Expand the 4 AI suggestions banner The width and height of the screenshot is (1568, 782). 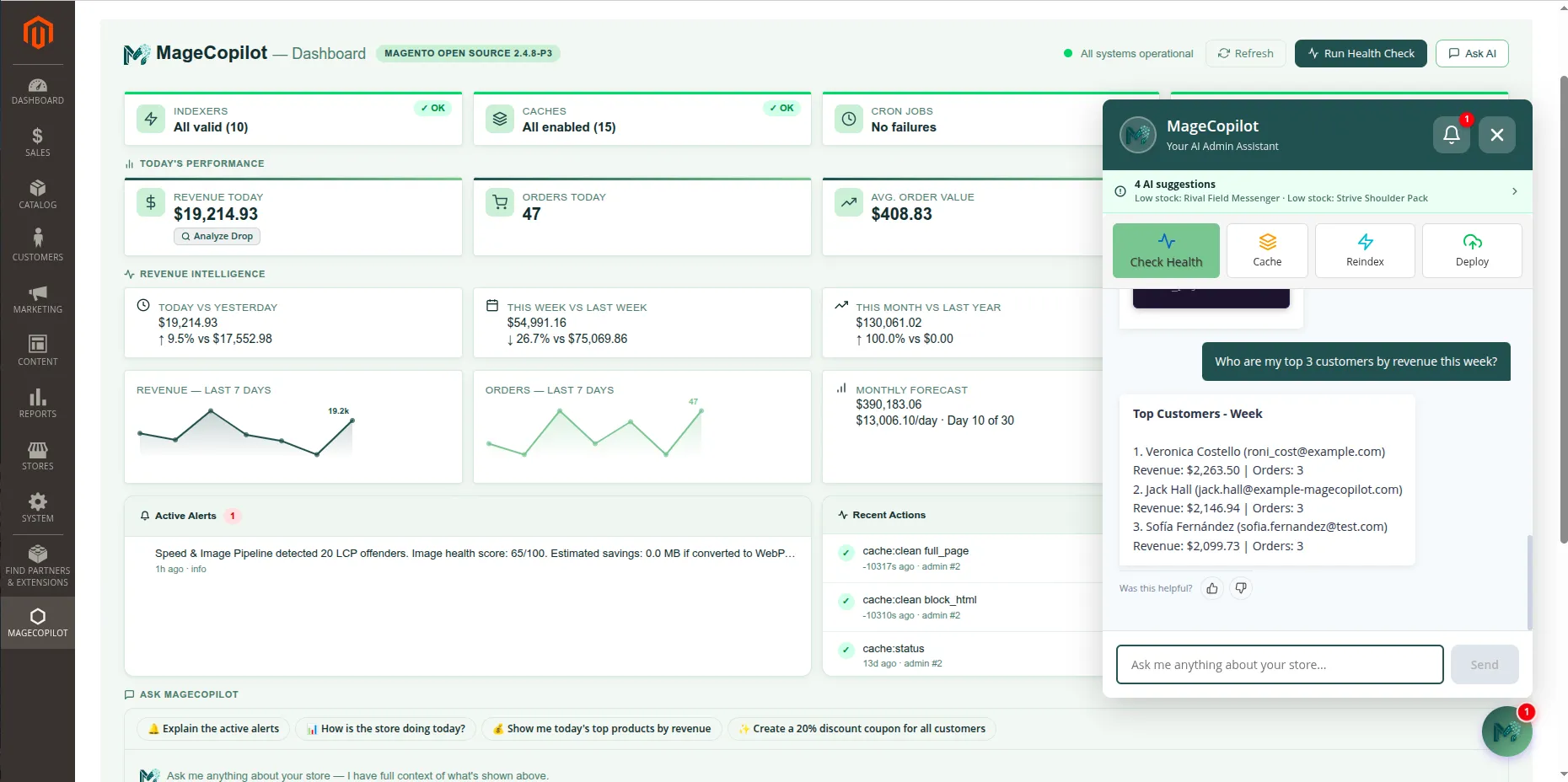1318,191
